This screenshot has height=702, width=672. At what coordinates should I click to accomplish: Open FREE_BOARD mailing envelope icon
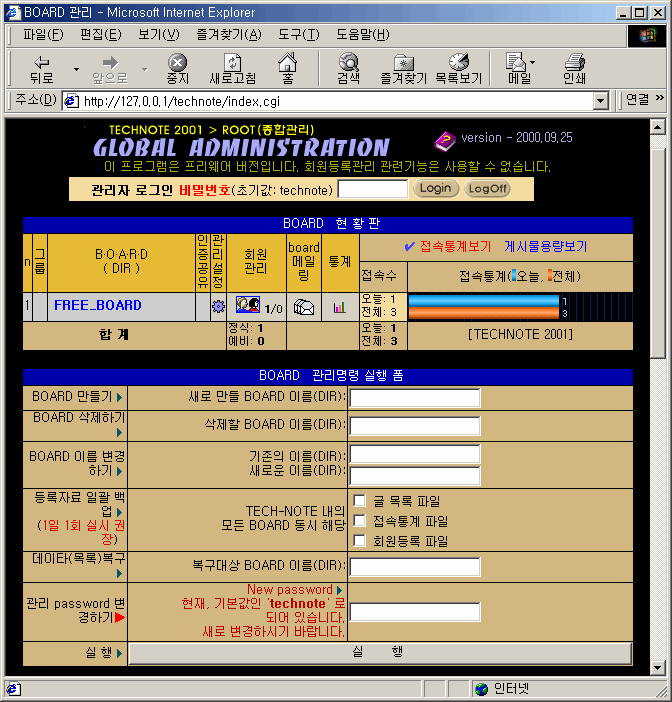pyautogui.click(x=304, y=307)
